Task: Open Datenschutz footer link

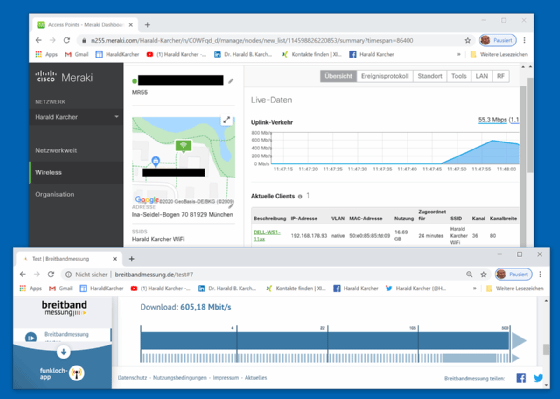Action: pyautogui.click(x=132, y=378)
